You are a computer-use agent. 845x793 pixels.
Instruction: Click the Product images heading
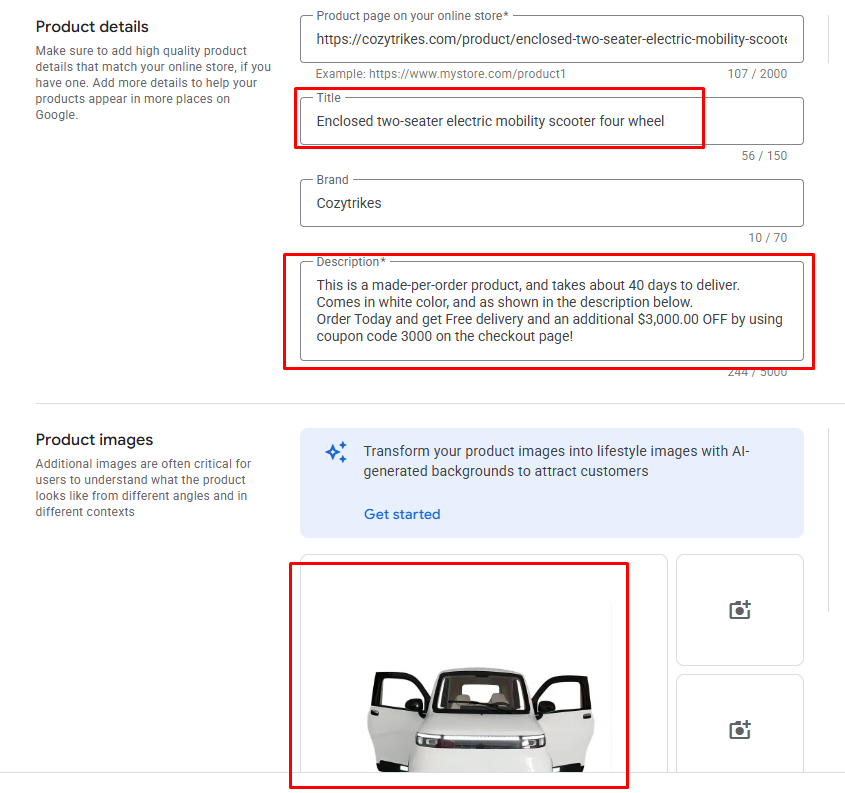[x=94, y=440]
